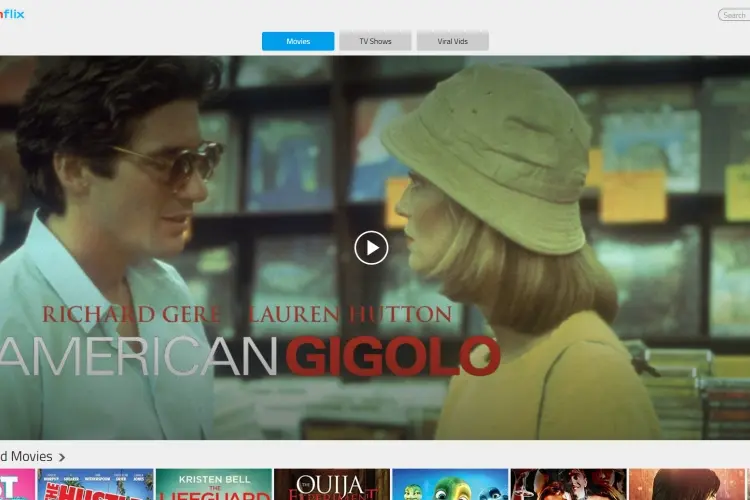Open the American Gigolo title banner
Viewport: 750px width, 500px height.
tap(375, 247)
